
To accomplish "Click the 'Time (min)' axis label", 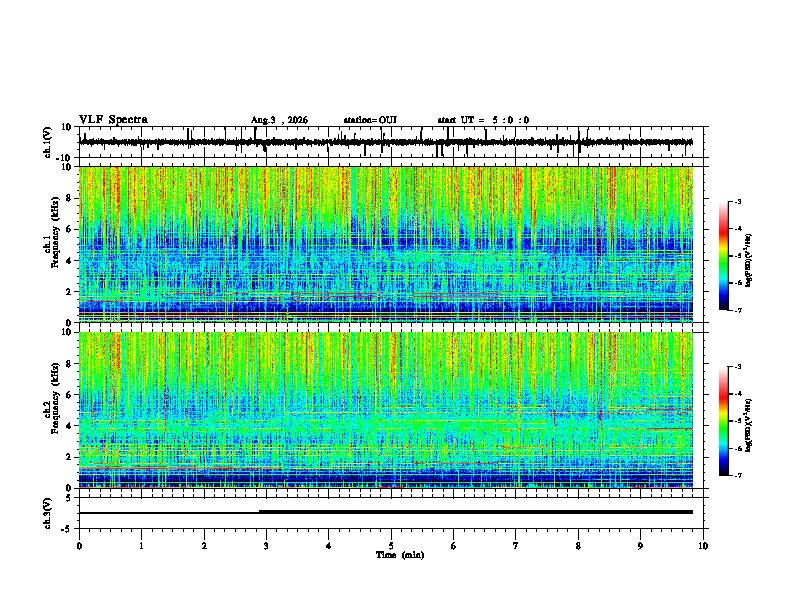I will (400, 555).
